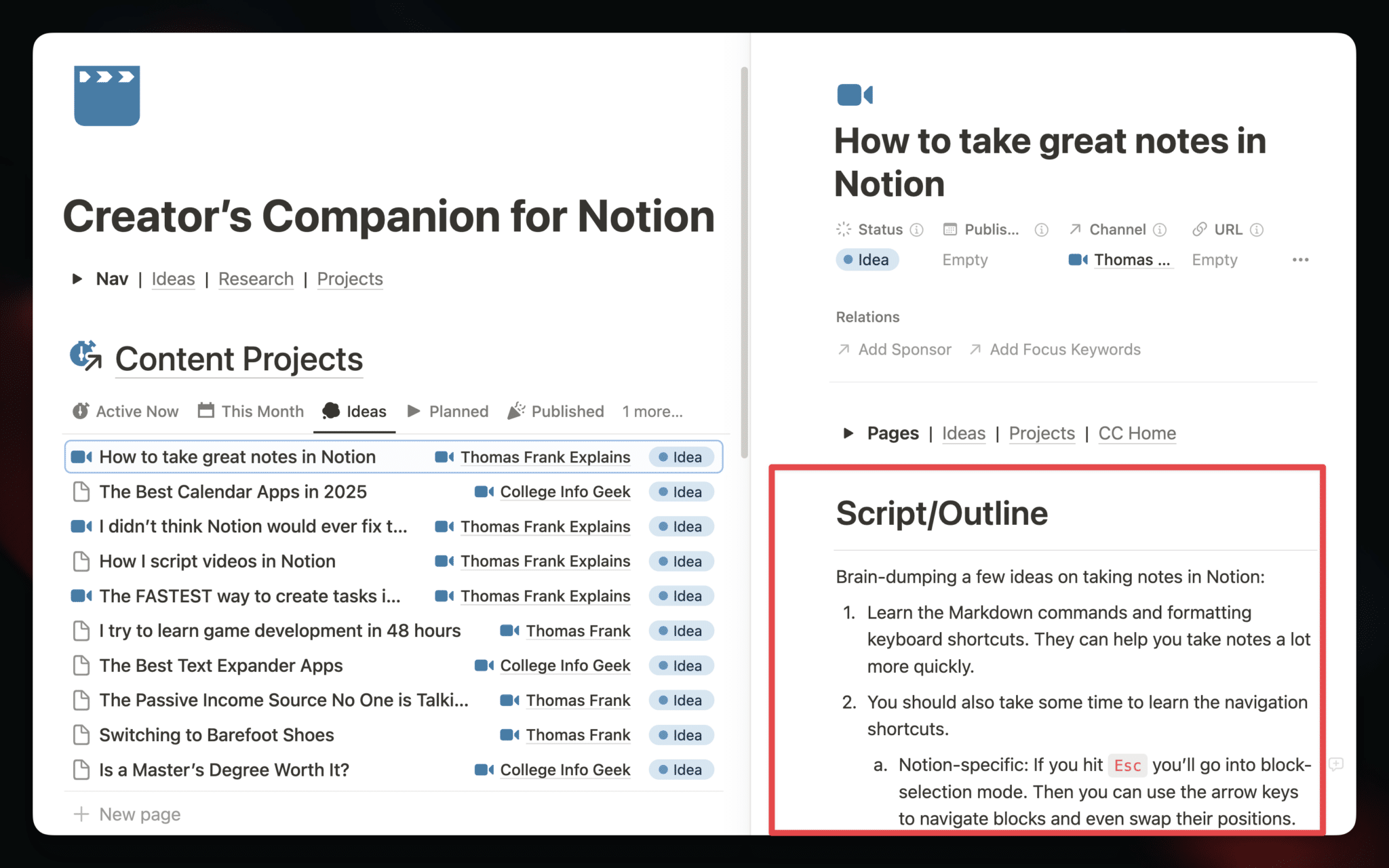Switch to the Active Now view tab
The image size is (1389, 868).
[x=125, y=412]
